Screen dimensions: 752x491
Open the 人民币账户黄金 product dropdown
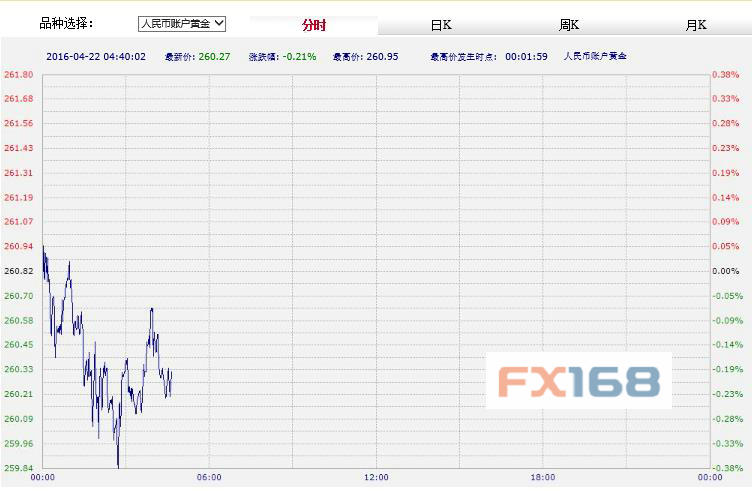point(182,23)
